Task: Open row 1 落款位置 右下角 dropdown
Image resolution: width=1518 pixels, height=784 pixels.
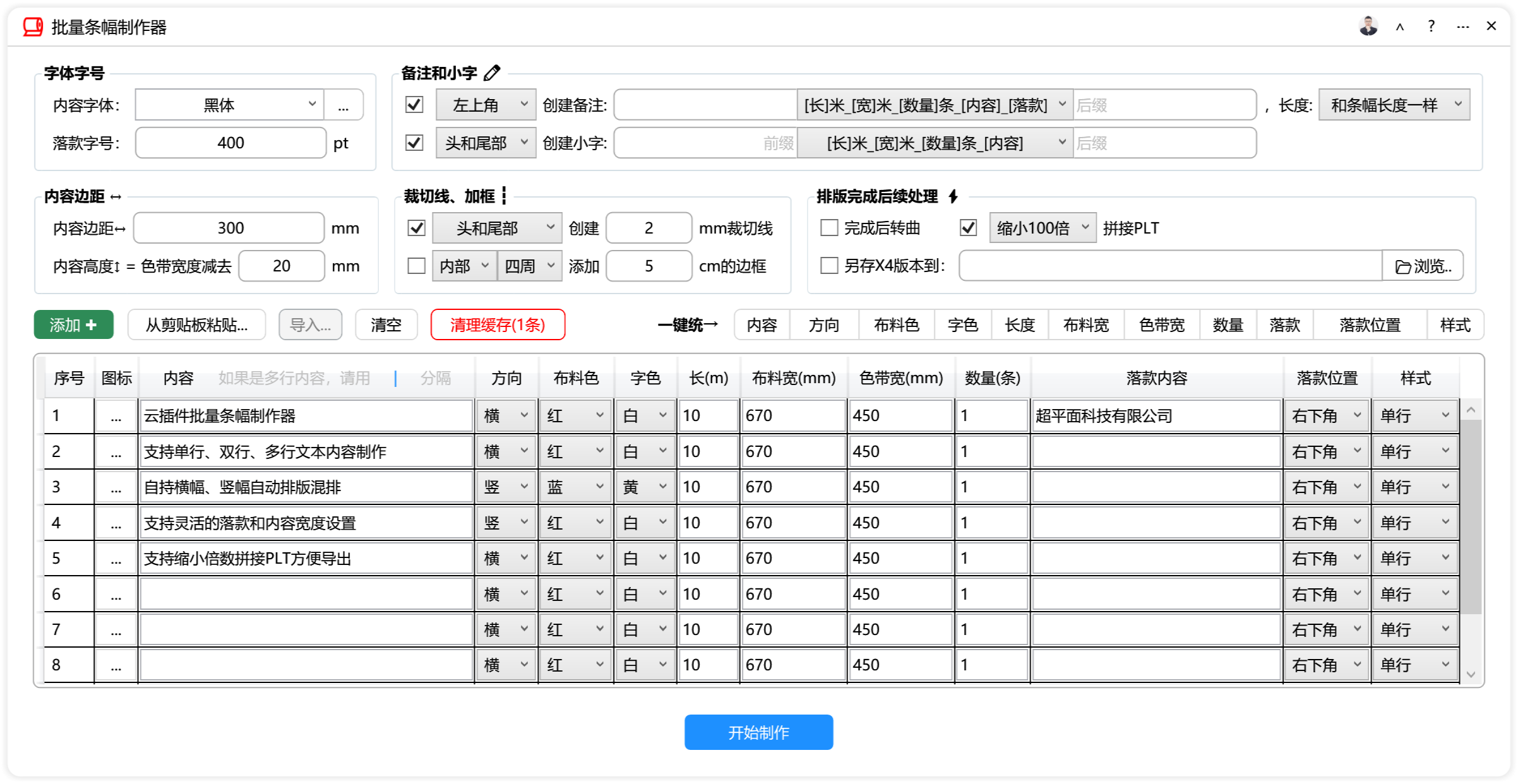Action: (1326, 416)
